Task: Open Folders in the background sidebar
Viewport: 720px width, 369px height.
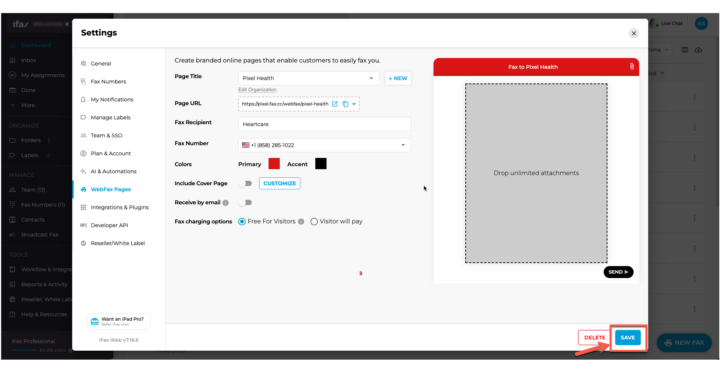Action: pos(30,140)
